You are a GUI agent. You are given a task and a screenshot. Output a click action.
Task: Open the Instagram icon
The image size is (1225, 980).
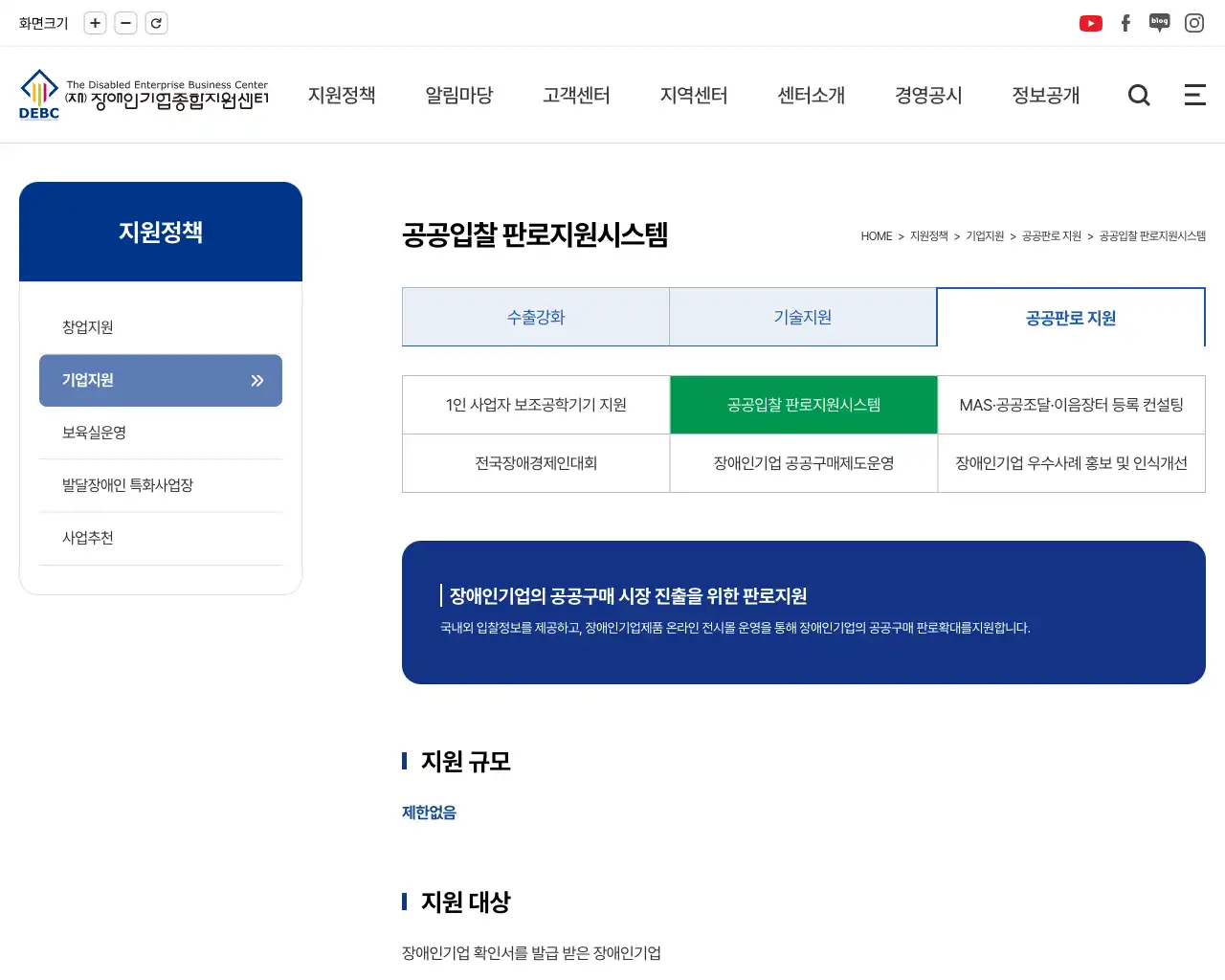(1194, 23)
